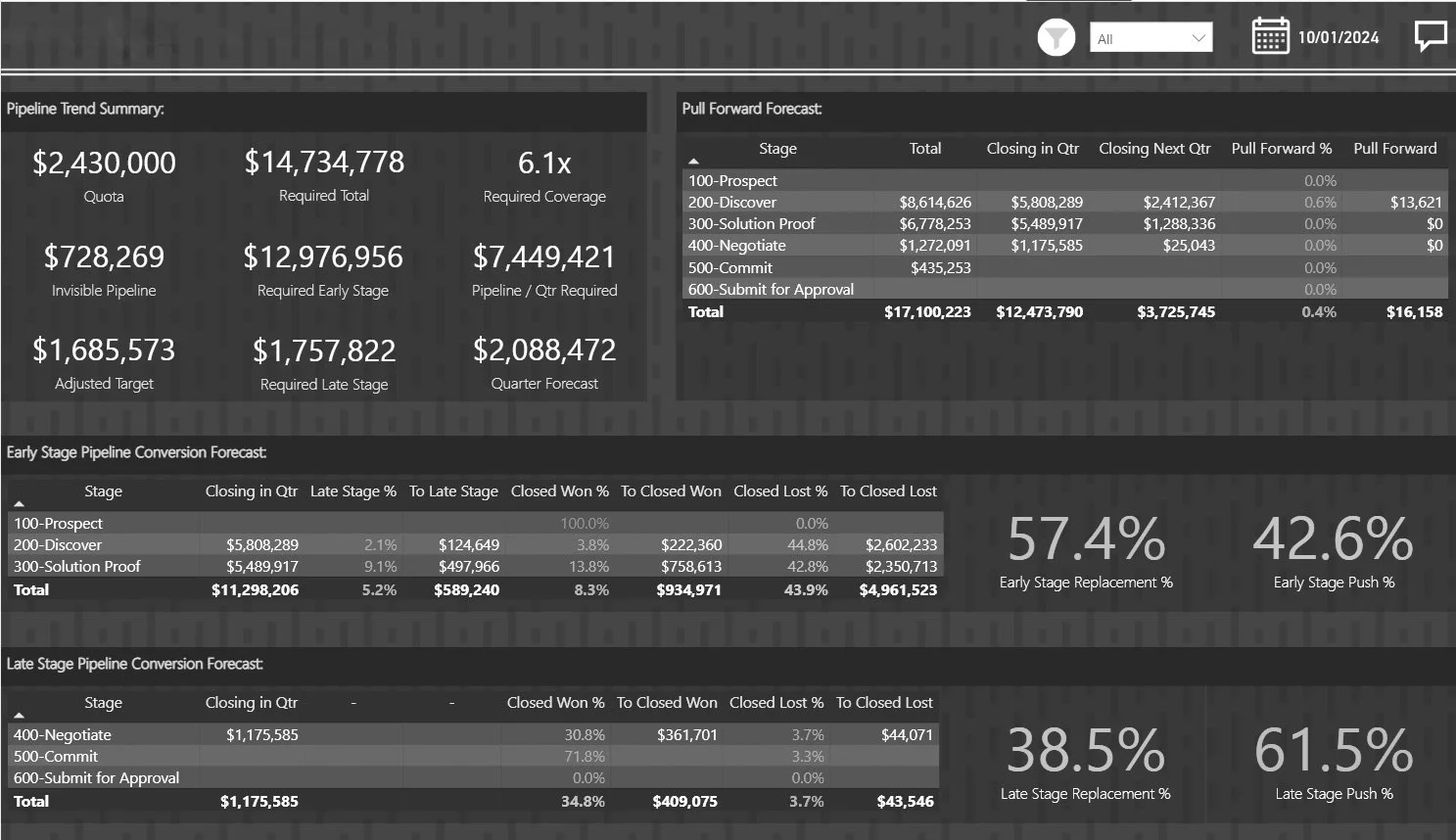Select the $12,976,956 Required Early Stage value
The width and height of the screenshot is (1456, 840).
point(323,257)
